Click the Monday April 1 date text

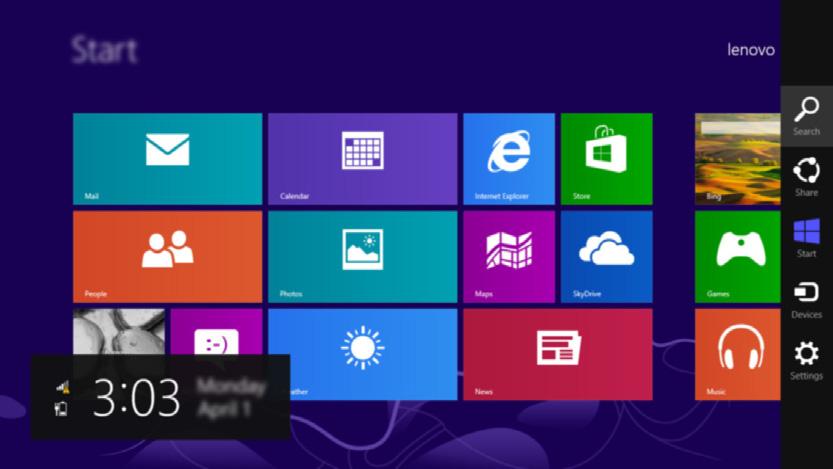click(231, 398)
